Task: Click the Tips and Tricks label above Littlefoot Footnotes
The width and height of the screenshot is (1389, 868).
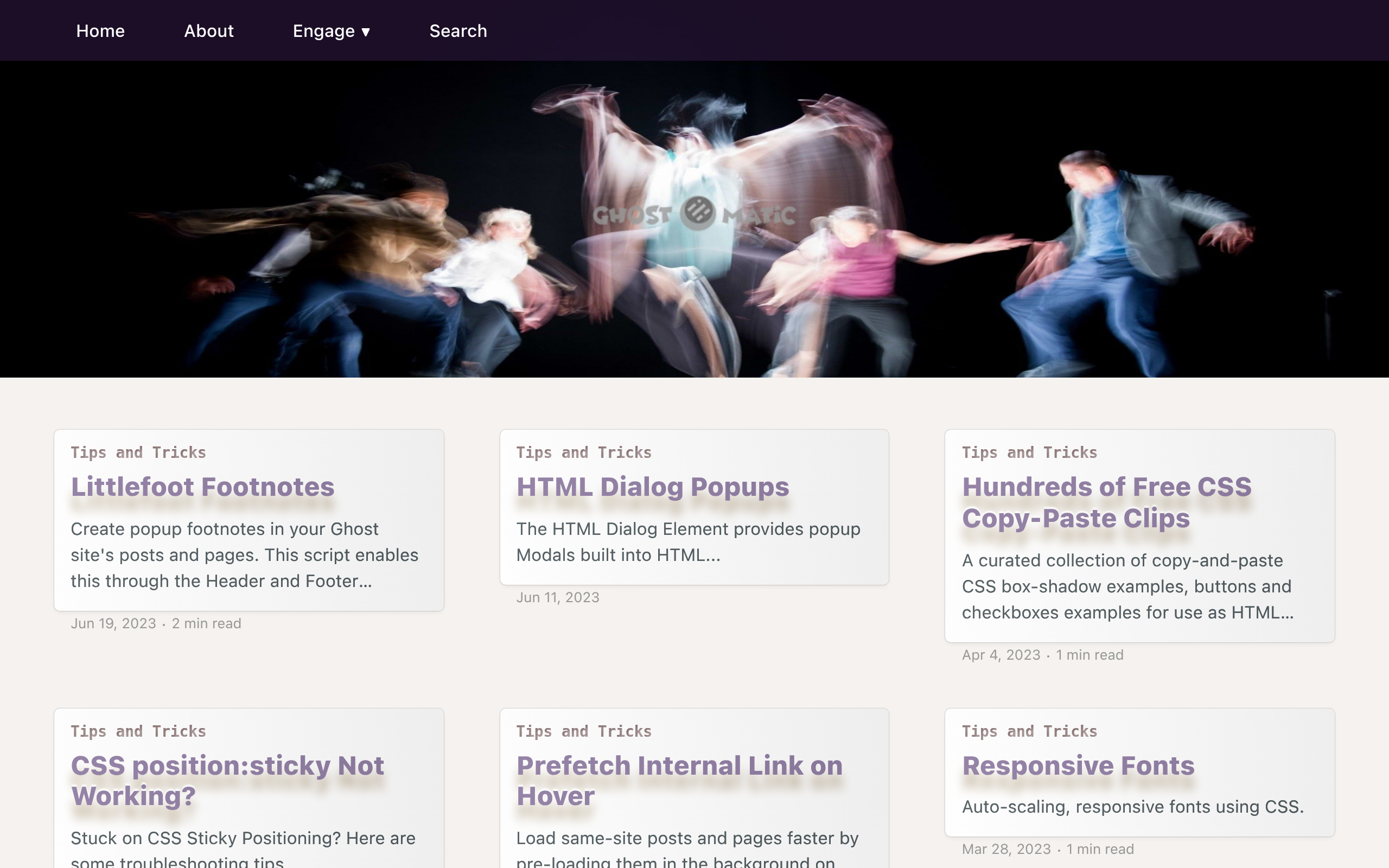Action: pyautogui.click(x=138, y=452)
